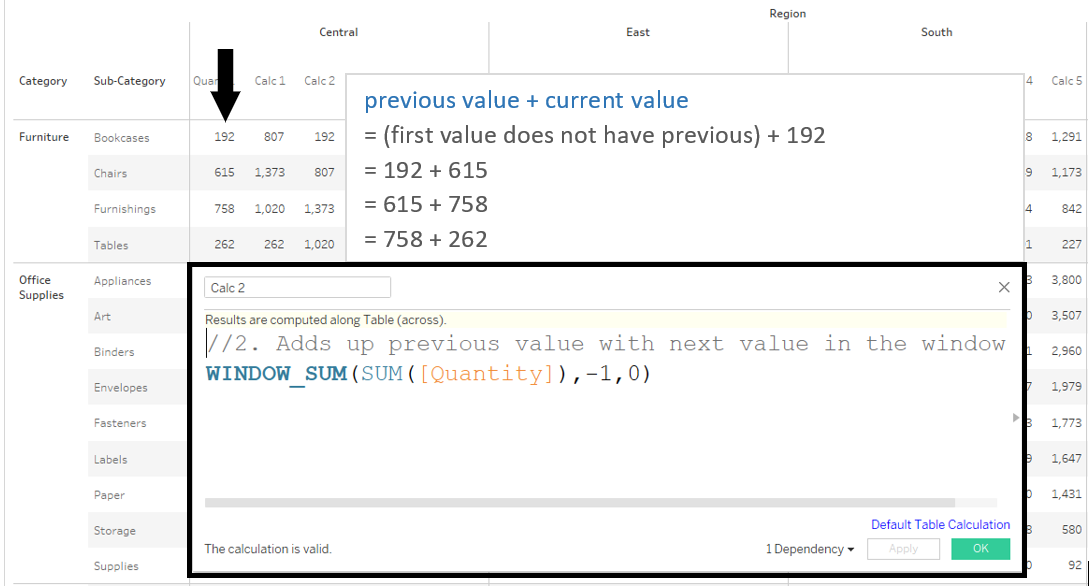Click the grayed-out Apply button

pyautogui.click(x=903, y=548)
